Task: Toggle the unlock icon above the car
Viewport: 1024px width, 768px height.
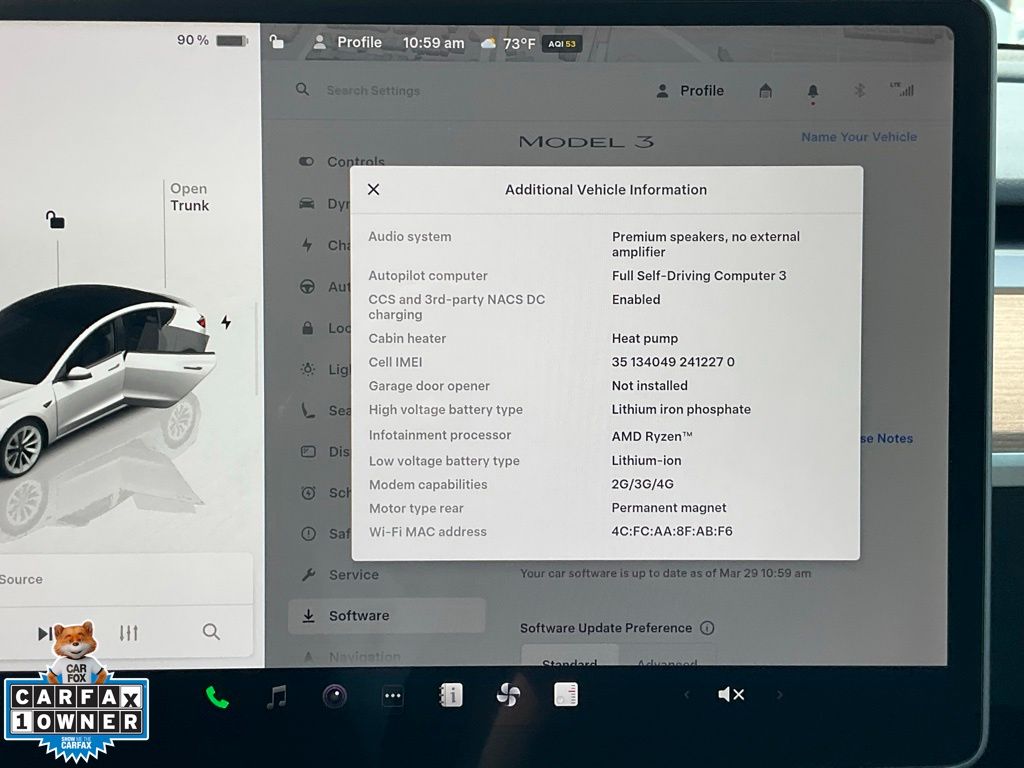Action: point(56,220)
